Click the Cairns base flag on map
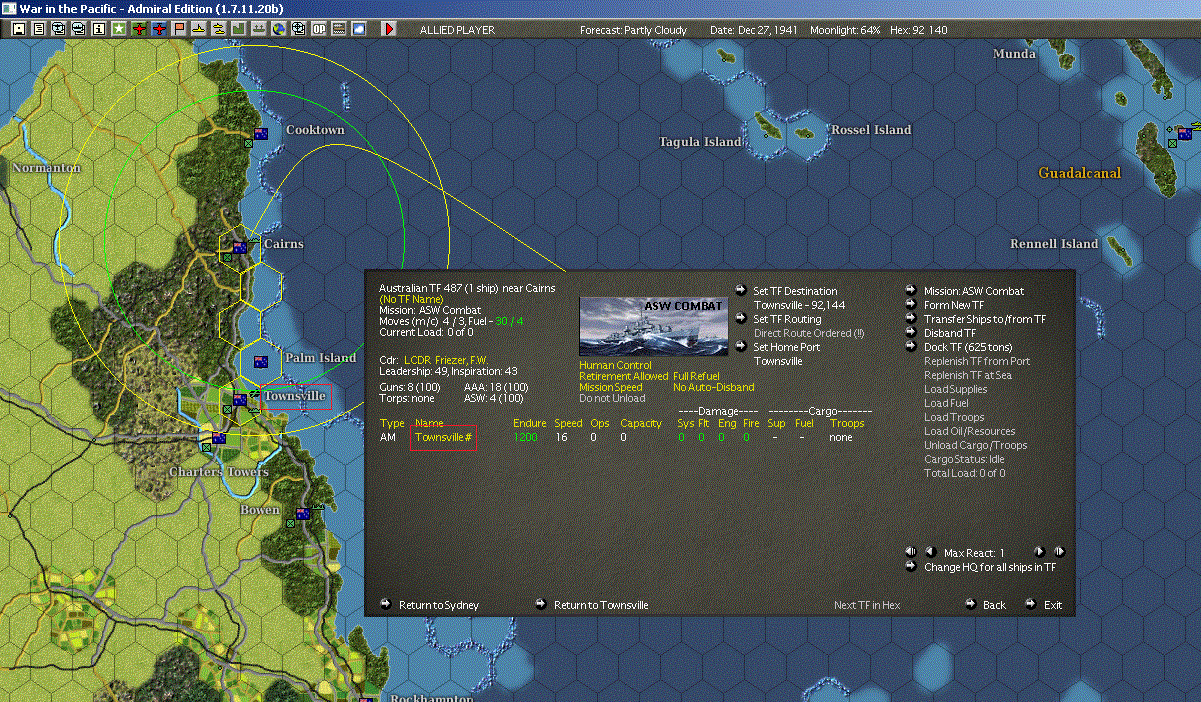Image resolution: width=1201 pixels, height=702 pixels. click(x=239, y=246)
